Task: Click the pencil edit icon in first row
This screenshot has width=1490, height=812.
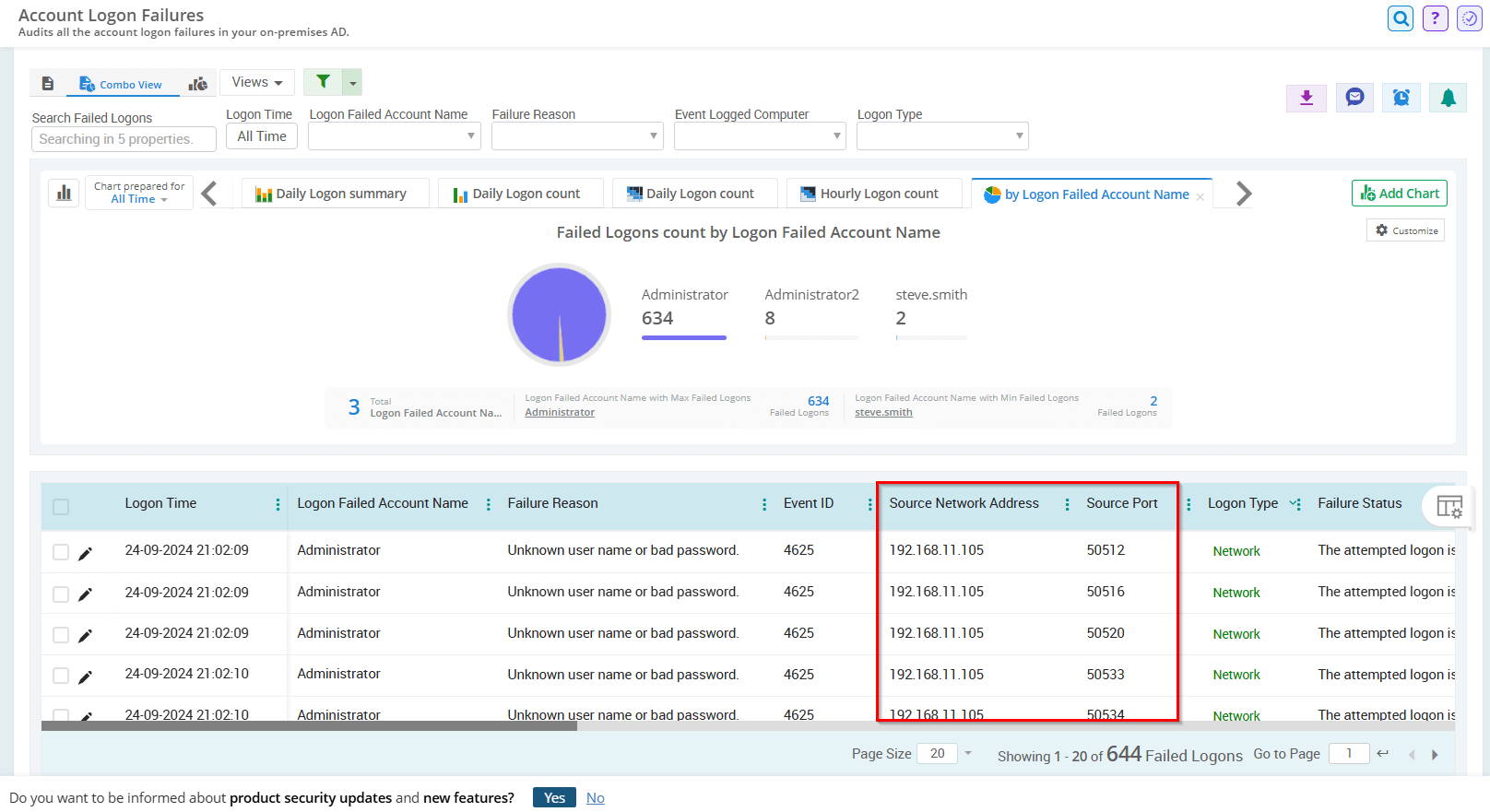Action: 85,553
